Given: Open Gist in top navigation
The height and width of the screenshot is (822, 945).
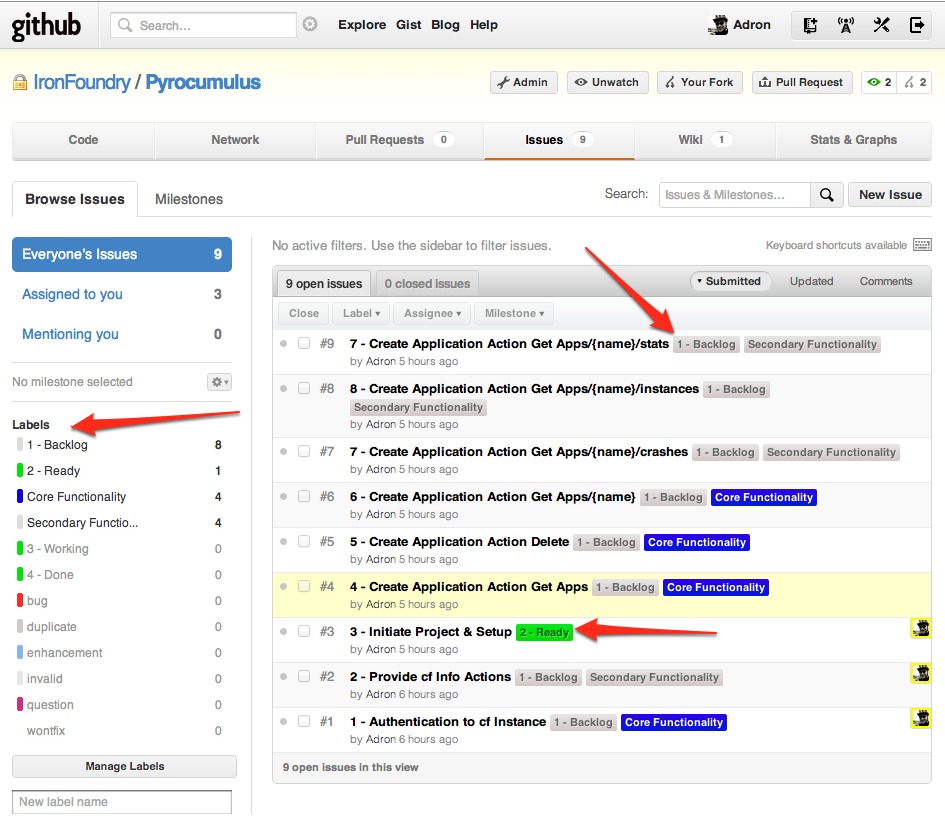Looking at the screenshot, I should pyautogui.click(x=408, y=25).
